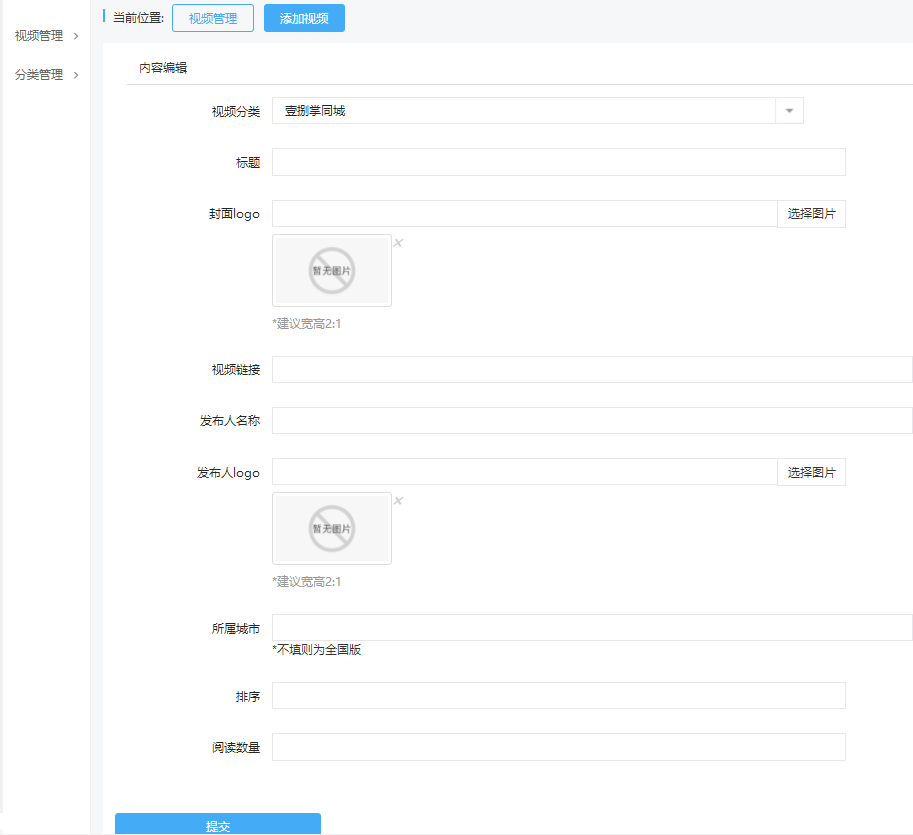Focus the 封面logo path input field
This screenshot has height=835, width=913.
(x=525, y=214)
